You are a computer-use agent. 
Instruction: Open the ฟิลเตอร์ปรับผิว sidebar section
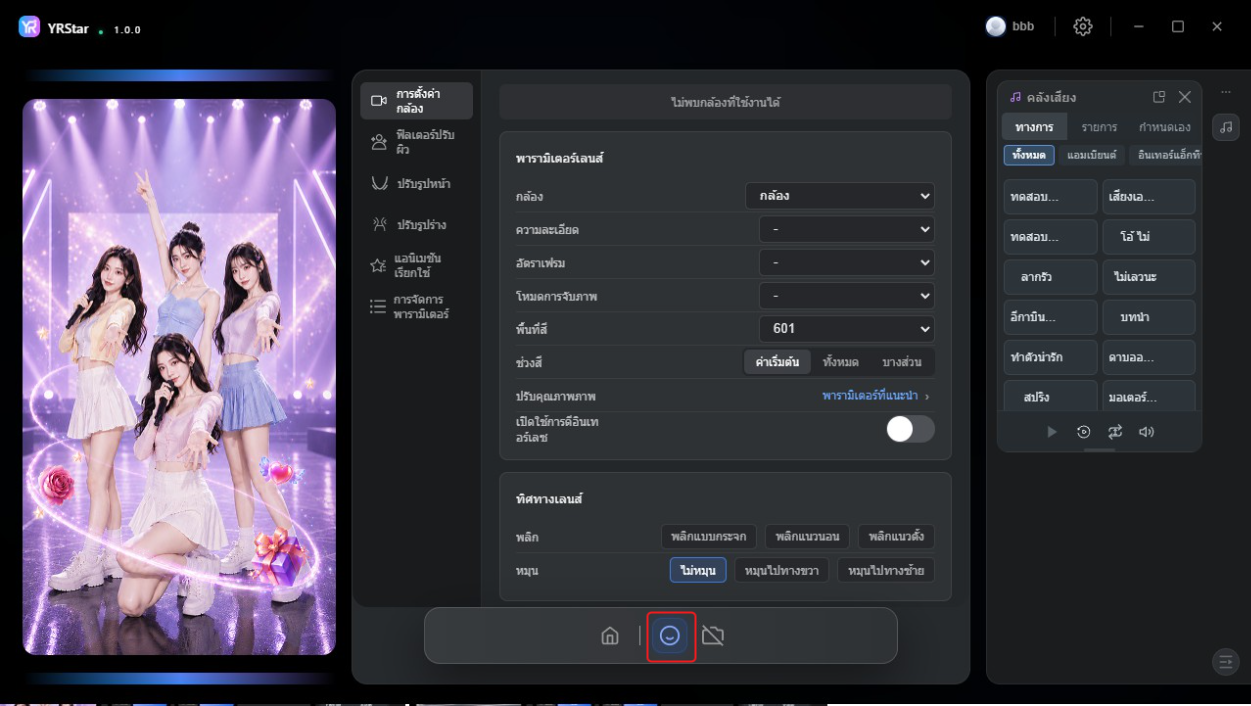[x=416, y=142]
